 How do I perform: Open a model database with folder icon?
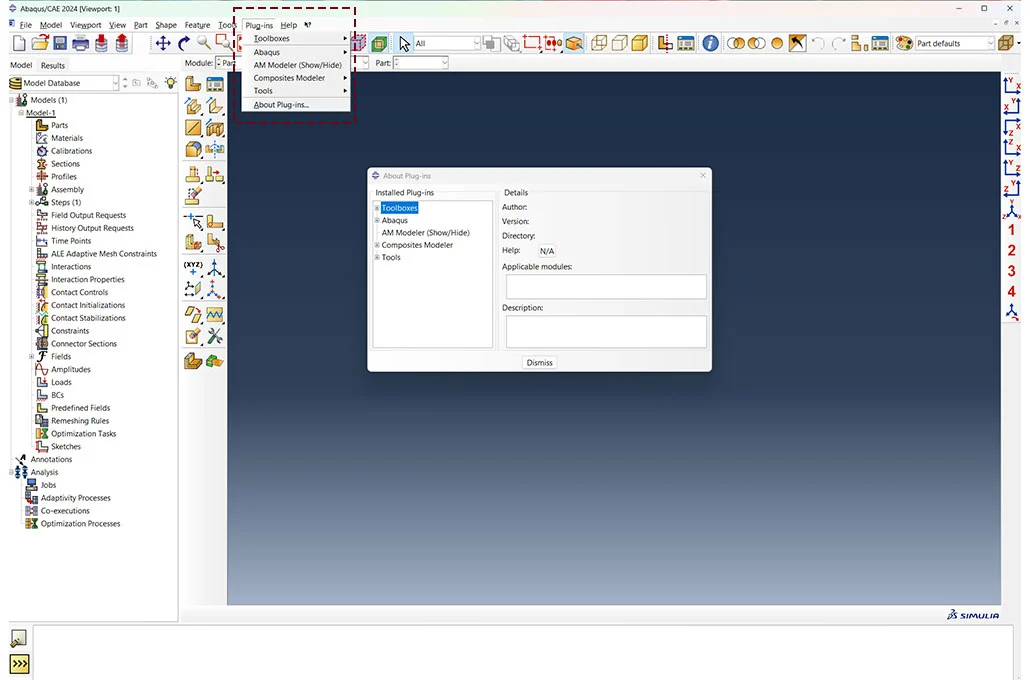40,43
